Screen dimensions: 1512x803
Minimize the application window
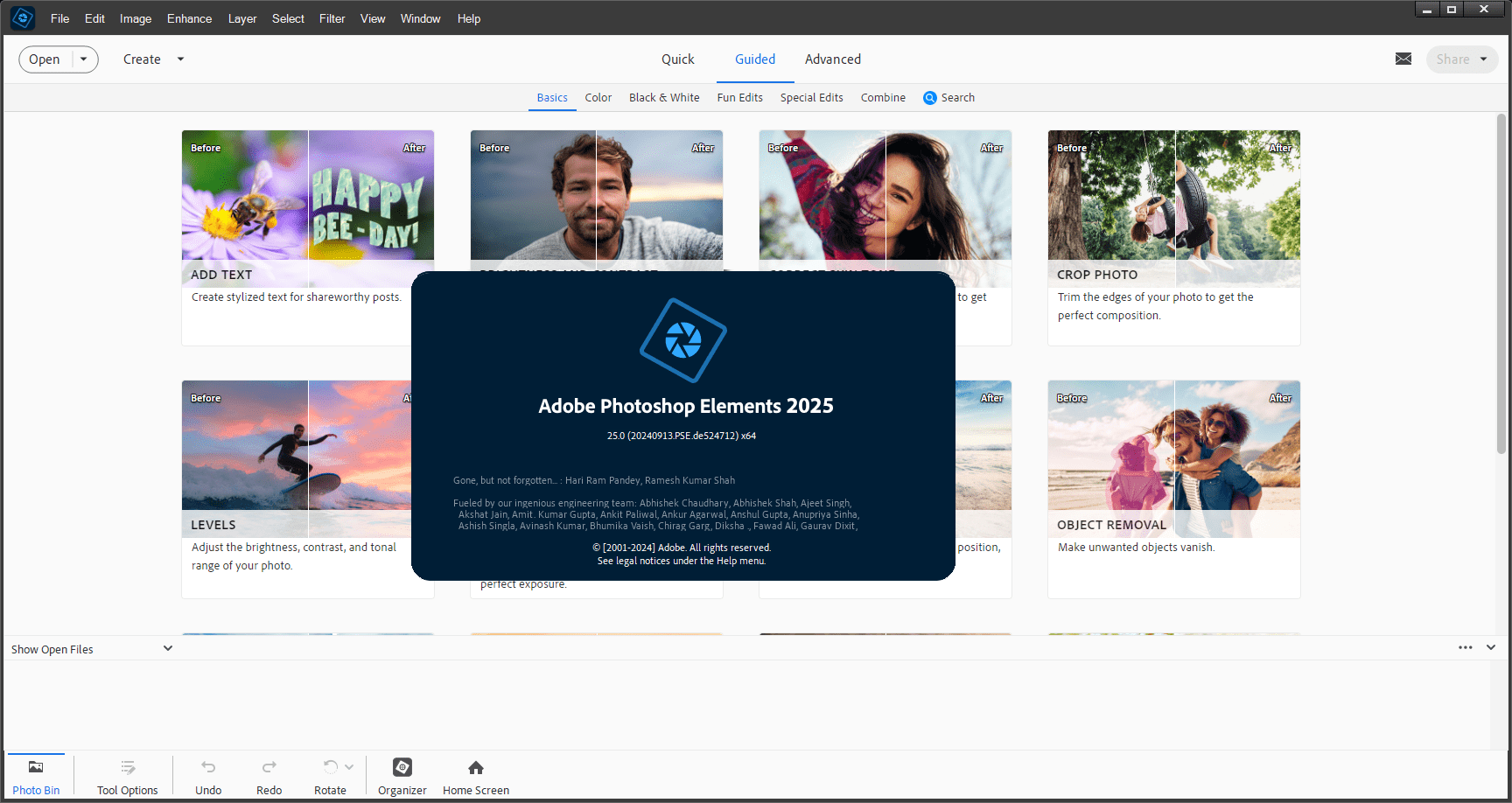tap(1427, 10)
